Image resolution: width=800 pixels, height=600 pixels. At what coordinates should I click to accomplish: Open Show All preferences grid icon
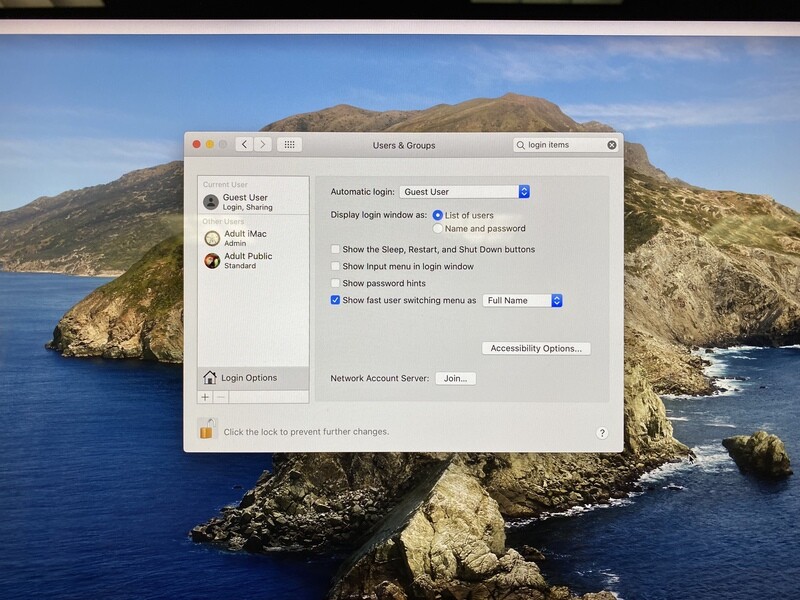coord(290,143)
